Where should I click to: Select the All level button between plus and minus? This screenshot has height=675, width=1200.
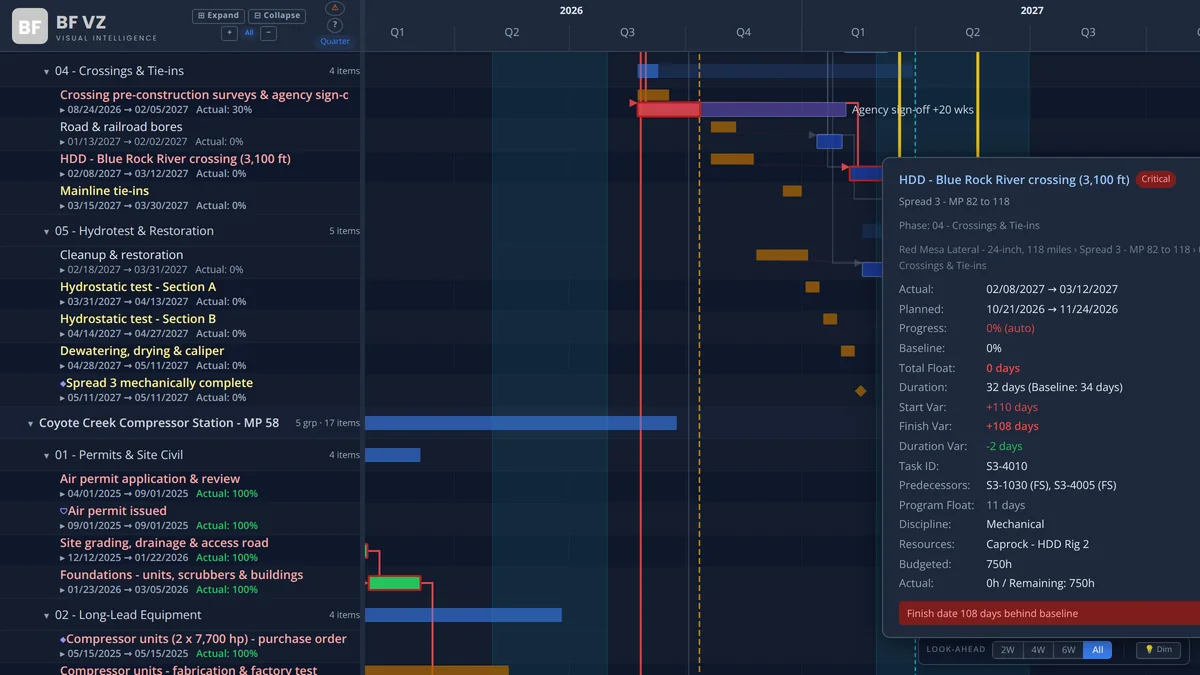(249, 33)
